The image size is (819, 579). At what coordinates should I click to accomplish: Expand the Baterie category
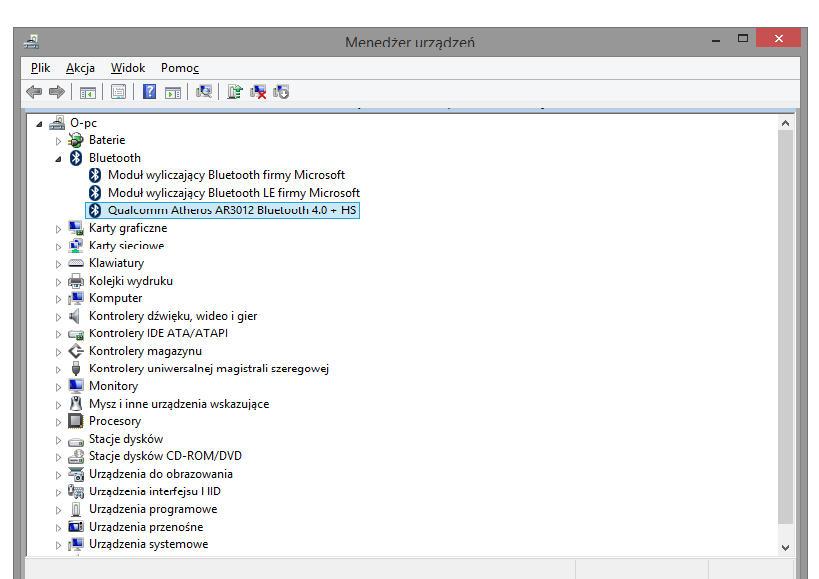pos(58,141)
